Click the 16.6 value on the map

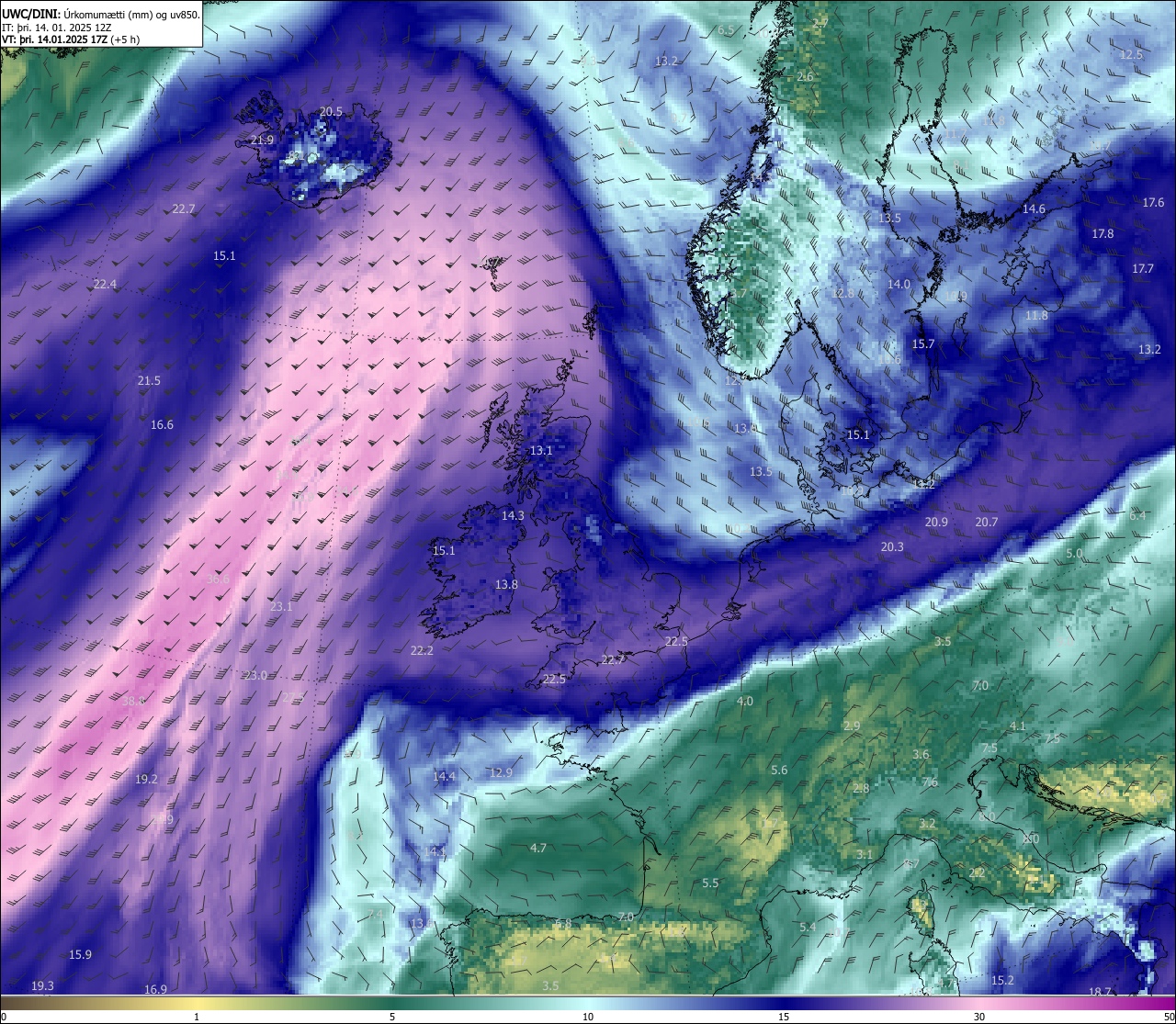coord(162,424)
